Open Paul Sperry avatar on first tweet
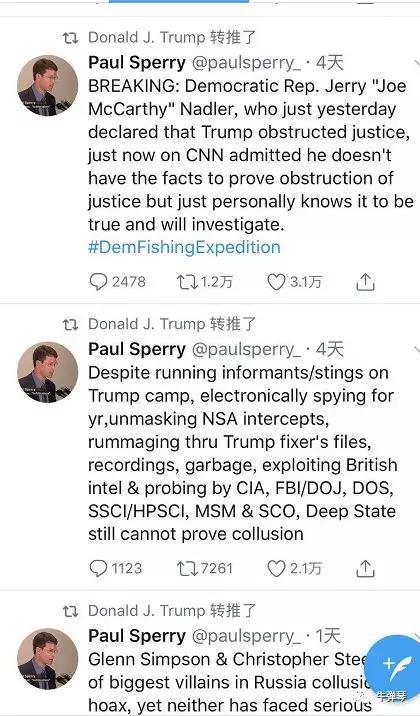The height and width of the screenshot is (716, 420). (47, 85)
